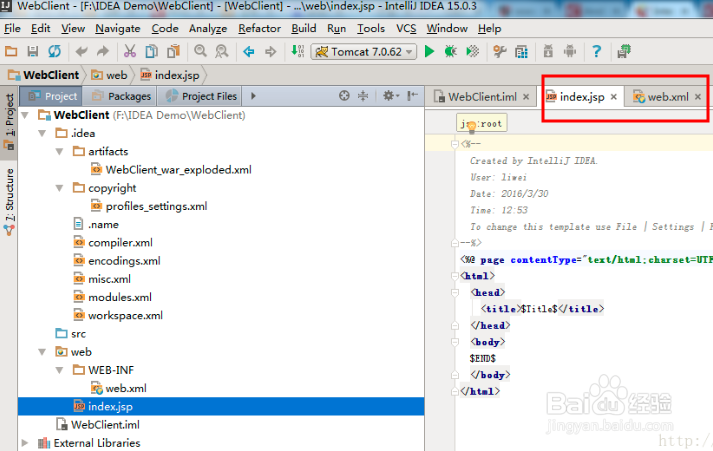
Task: Click the Open folder toolbar icon
Action: 11,51
